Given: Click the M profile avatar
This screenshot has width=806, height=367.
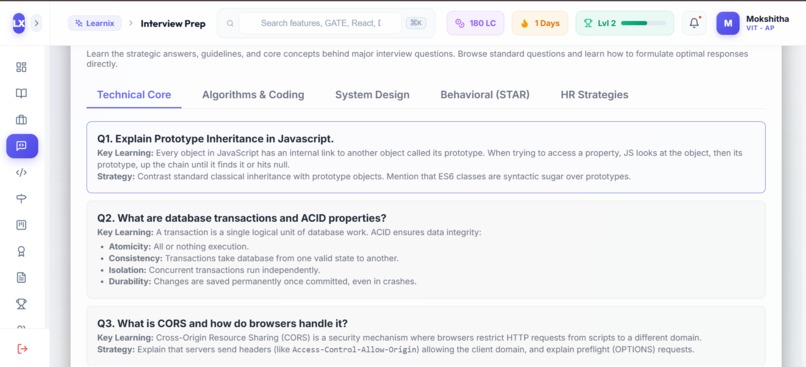Looking at the screenshot, I should (728, 23).
